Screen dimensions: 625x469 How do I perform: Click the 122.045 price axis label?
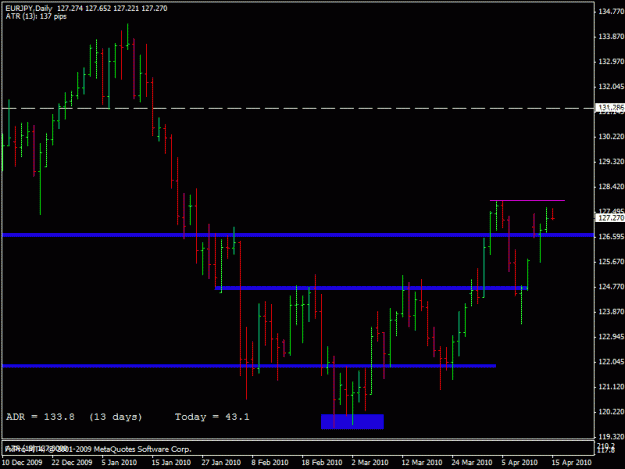pyautogui.click(x=611, y=362)
